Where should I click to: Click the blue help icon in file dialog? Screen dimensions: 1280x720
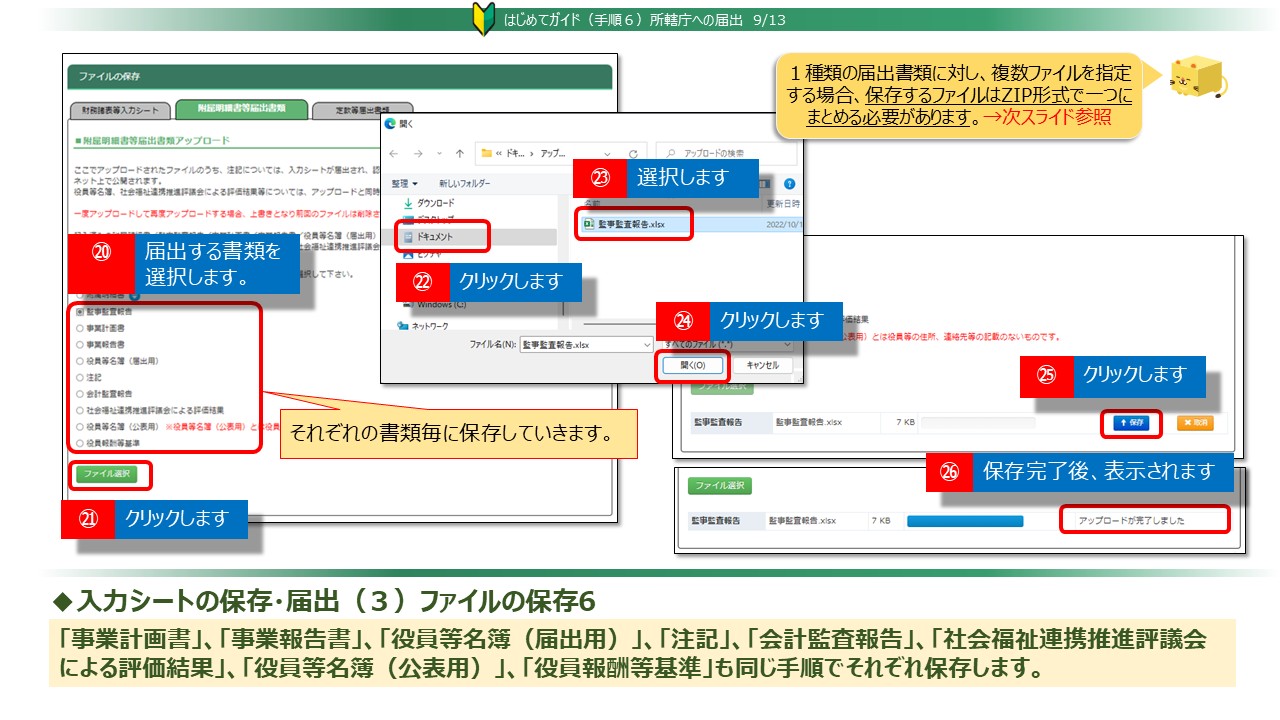pos(790,184)
